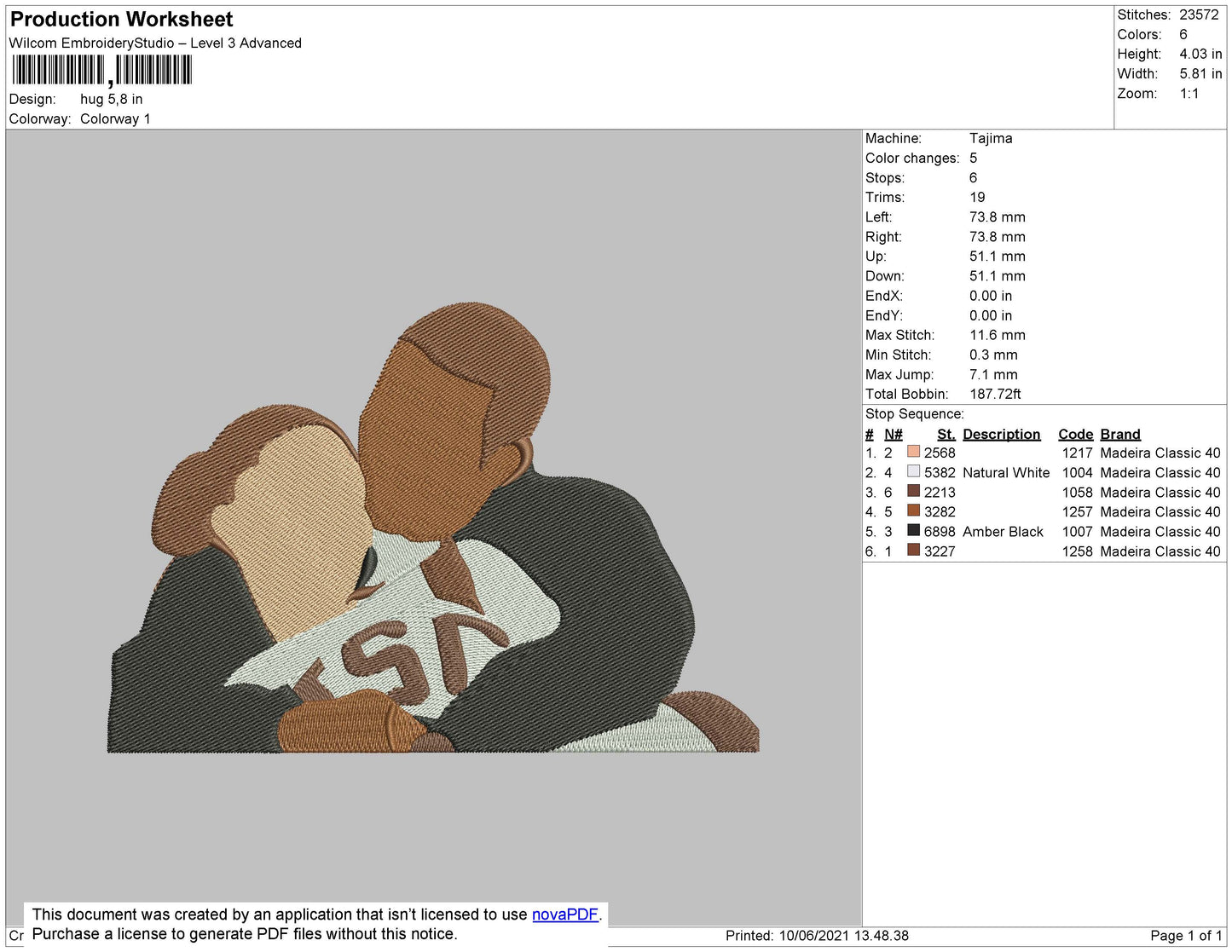Select the 'Brand' column header

coord(1120,434)
